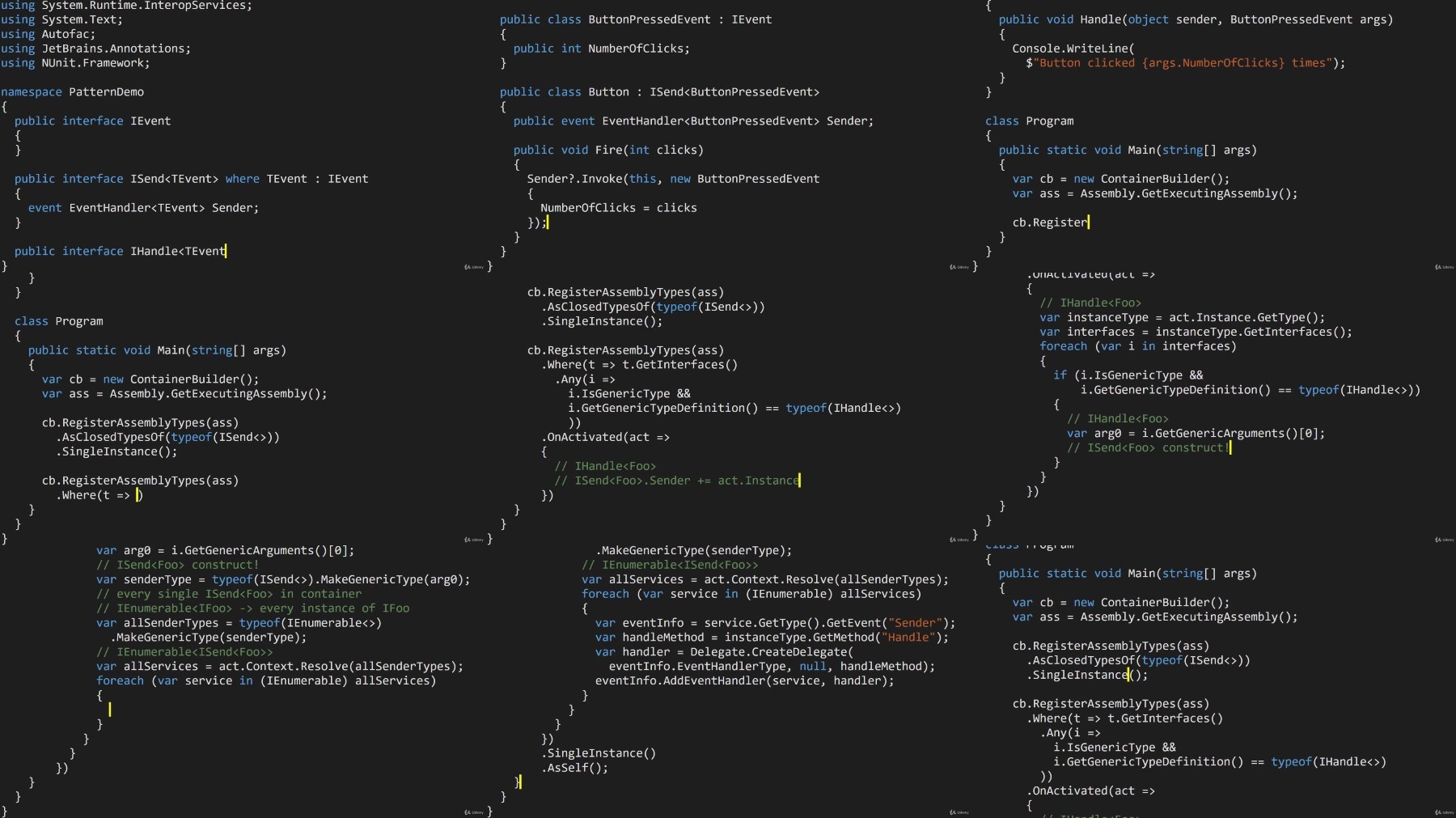Image resolution: width=1456 pixels, height=818 pixels.
Task: Click Udemy watermark in the .AsSelf() frame
Action: point(959,812)
